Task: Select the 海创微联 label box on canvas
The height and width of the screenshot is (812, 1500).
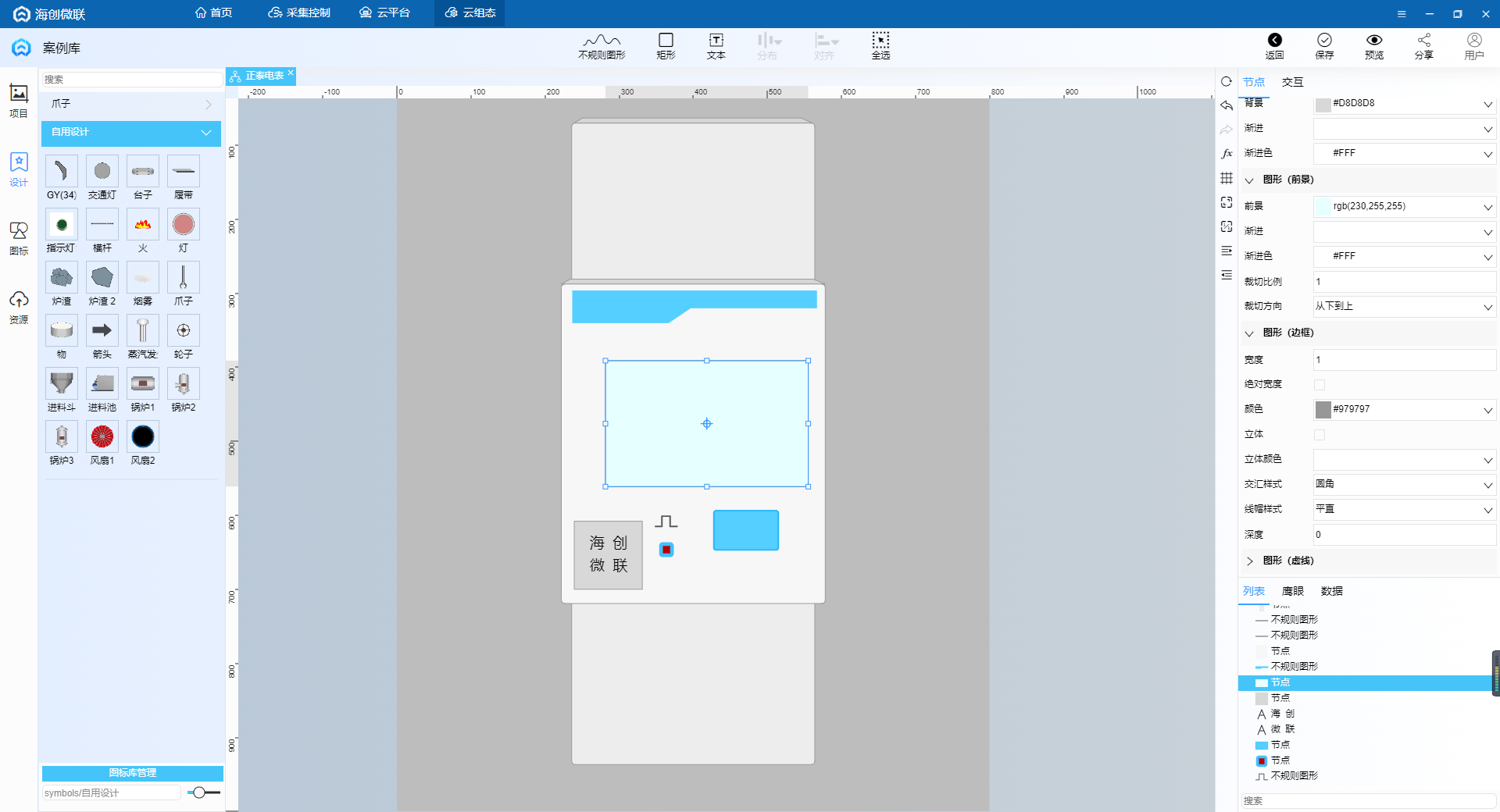Action: (x=608, y=554)
